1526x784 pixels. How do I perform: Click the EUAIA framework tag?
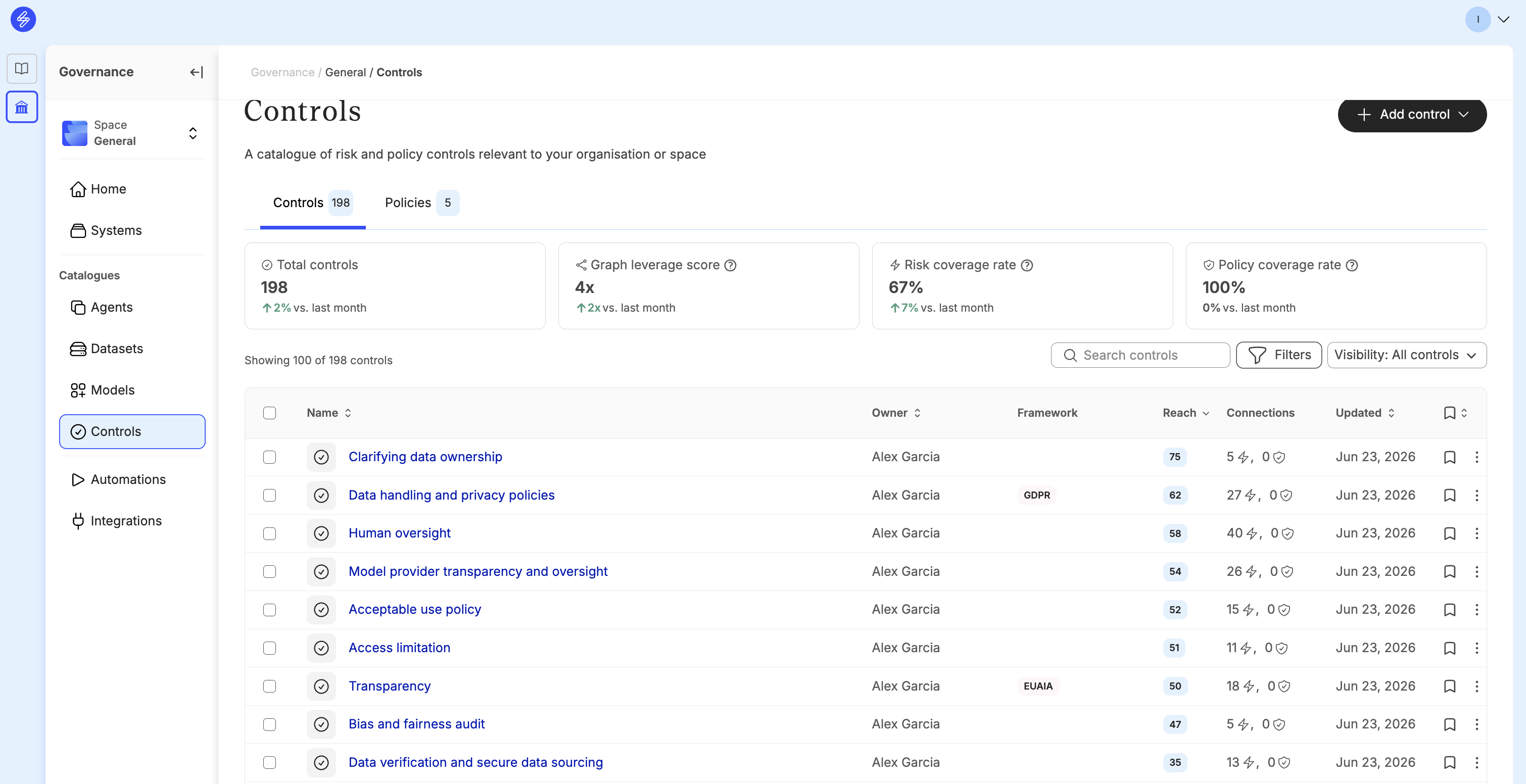point(1038,687)
